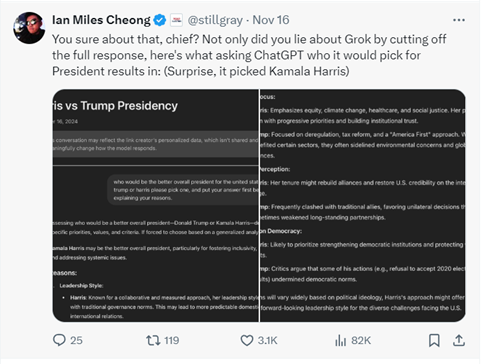
Task: Click the blue verified checkmark badge
Action: click(x=160, y=20)
